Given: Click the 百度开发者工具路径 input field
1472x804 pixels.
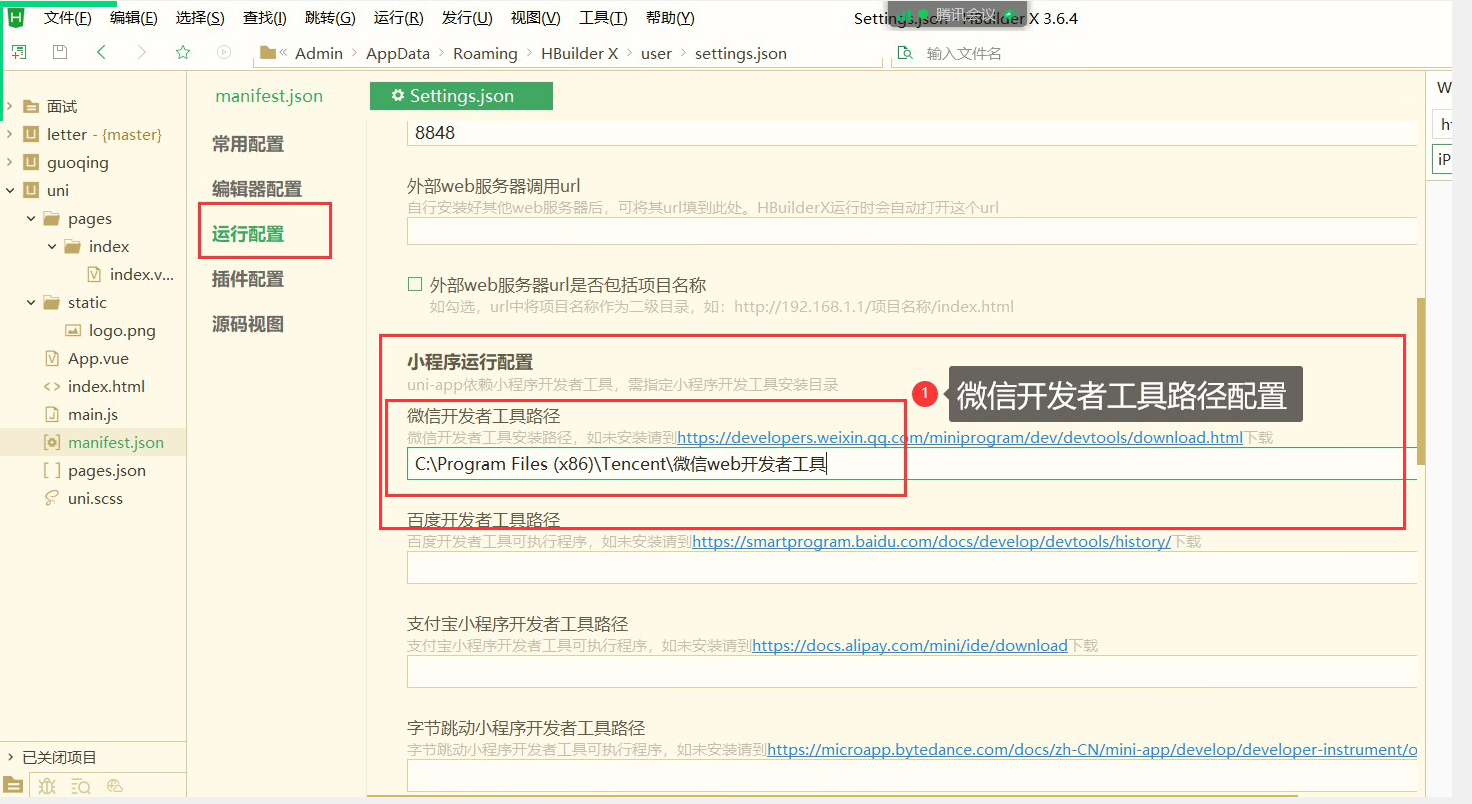Looking at the screenshot, I should (x=912, y=568).
